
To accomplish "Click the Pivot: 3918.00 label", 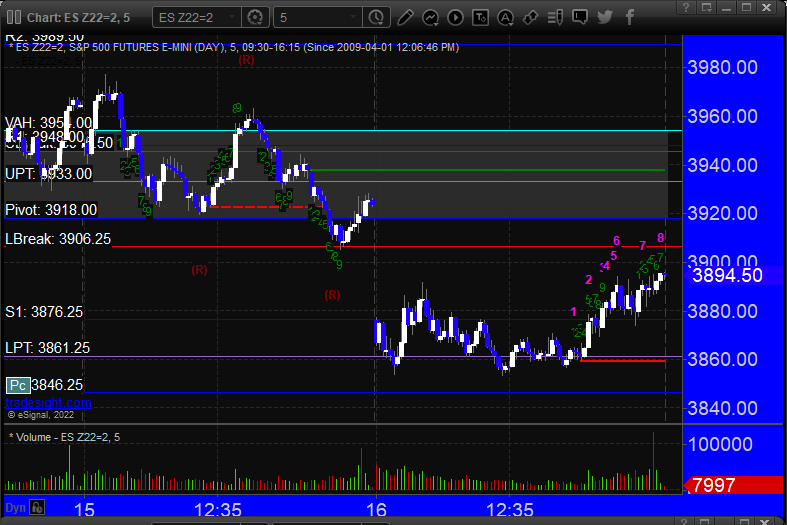I will [51, 210].
